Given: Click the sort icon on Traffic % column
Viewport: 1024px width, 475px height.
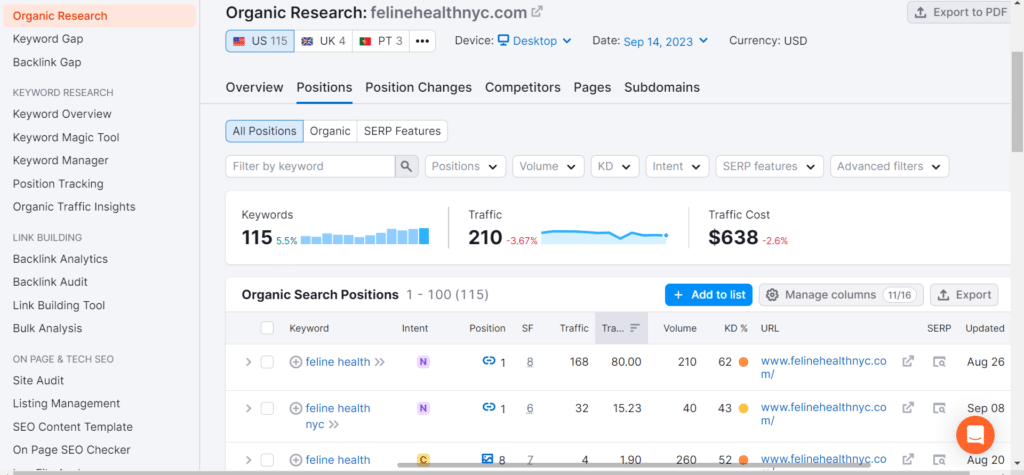Looking at the screenshot, I should pos(635,328).
